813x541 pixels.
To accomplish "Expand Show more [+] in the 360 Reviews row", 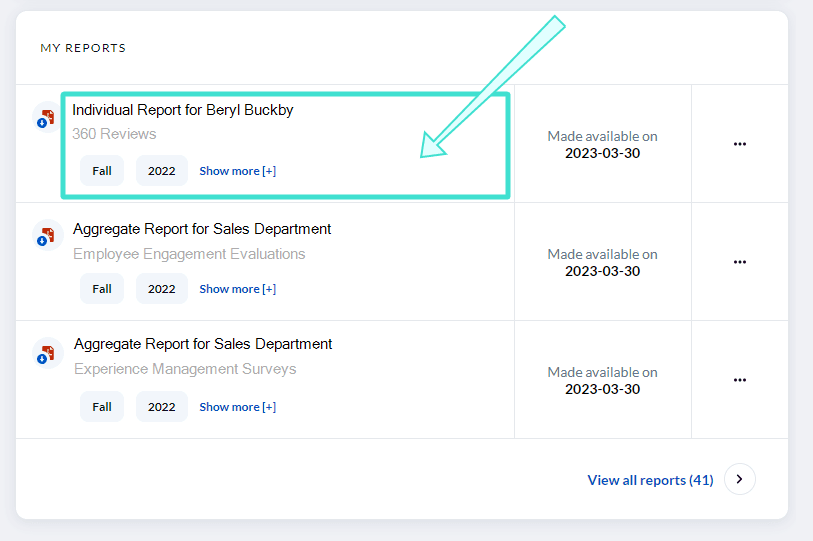I will tap(237, 171).
